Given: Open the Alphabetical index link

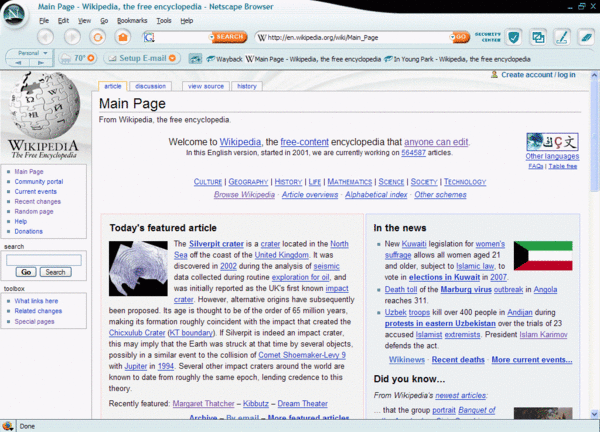Looking at the screenshot, I should (x=376, y=194).
